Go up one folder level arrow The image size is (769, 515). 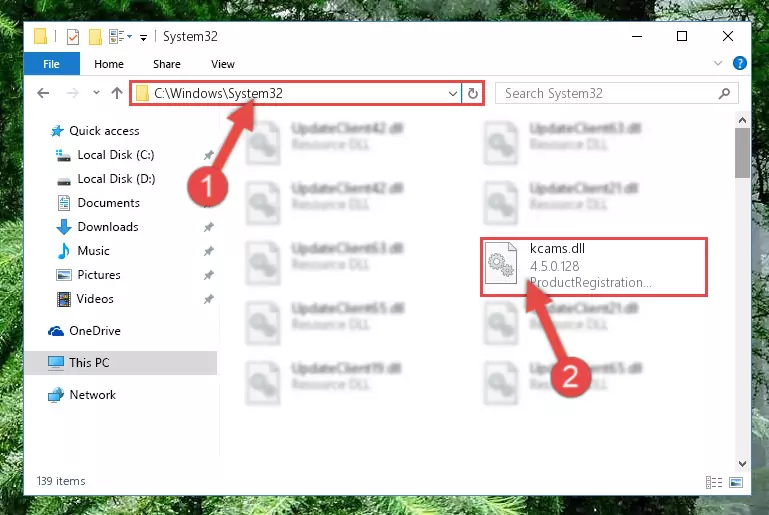coord(117,93)
